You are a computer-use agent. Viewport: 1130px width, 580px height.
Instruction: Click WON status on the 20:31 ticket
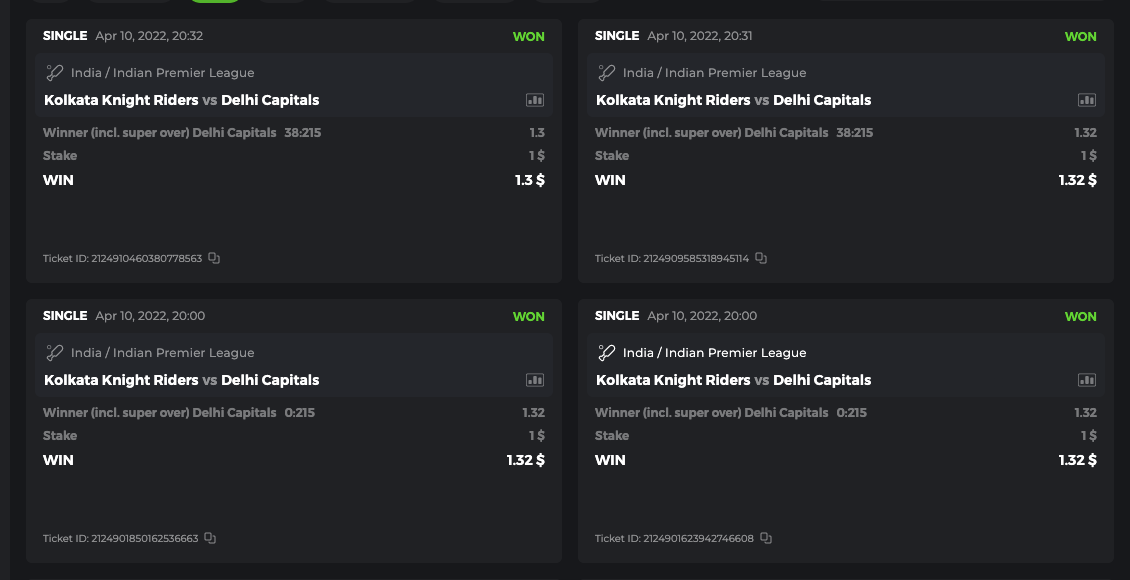tap(1080, 37)
